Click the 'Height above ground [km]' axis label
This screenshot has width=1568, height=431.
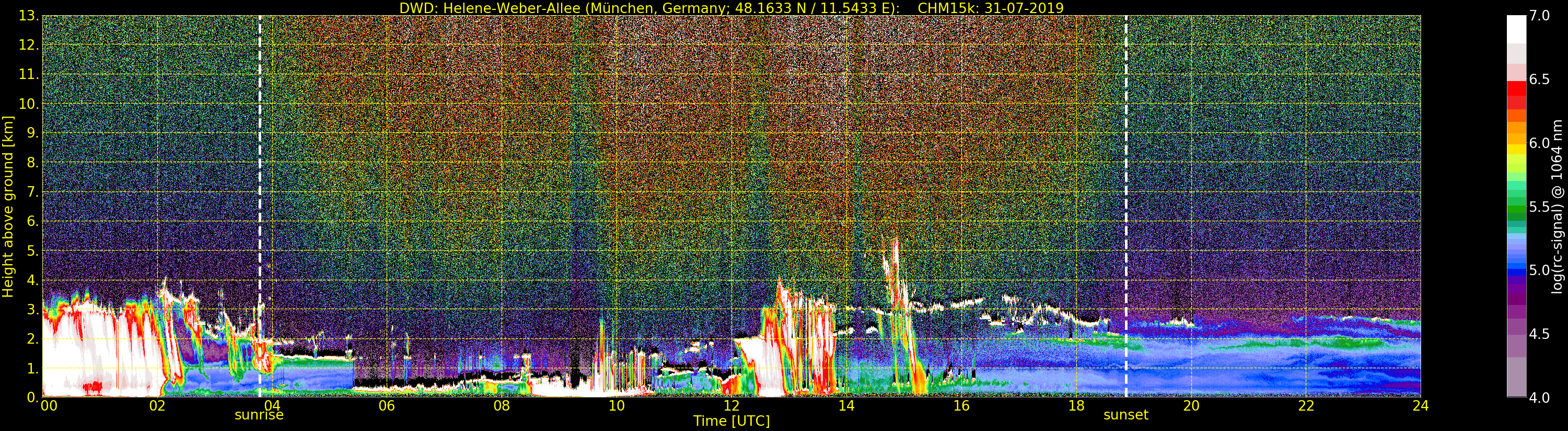[x=8, y=207]
